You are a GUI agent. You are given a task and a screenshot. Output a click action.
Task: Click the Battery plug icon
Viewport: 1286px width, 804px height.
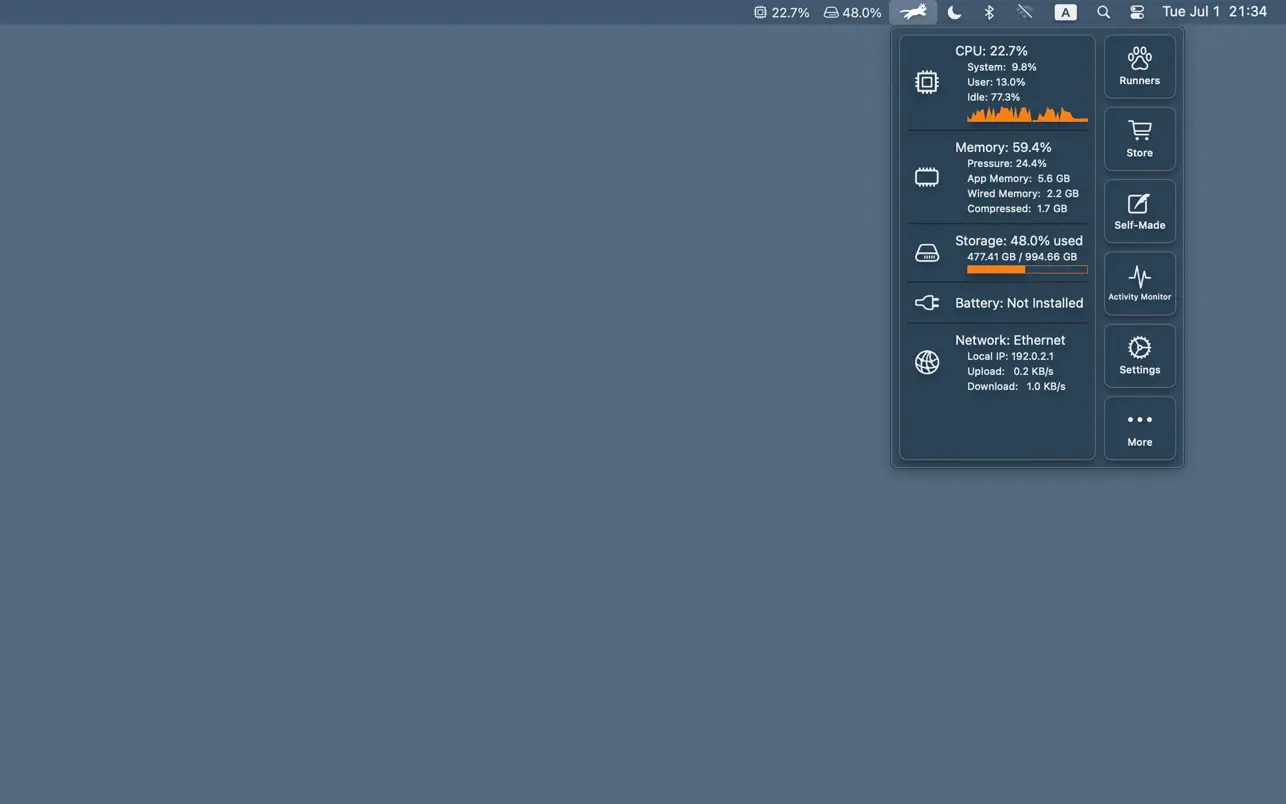pyautogui.click(x=927, y=303)
